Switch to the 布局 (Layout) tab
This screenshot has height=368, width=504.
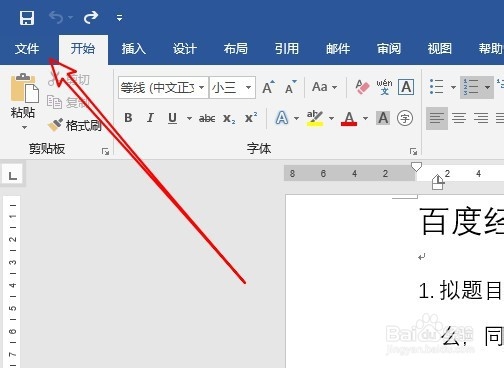tap(236, 49)
